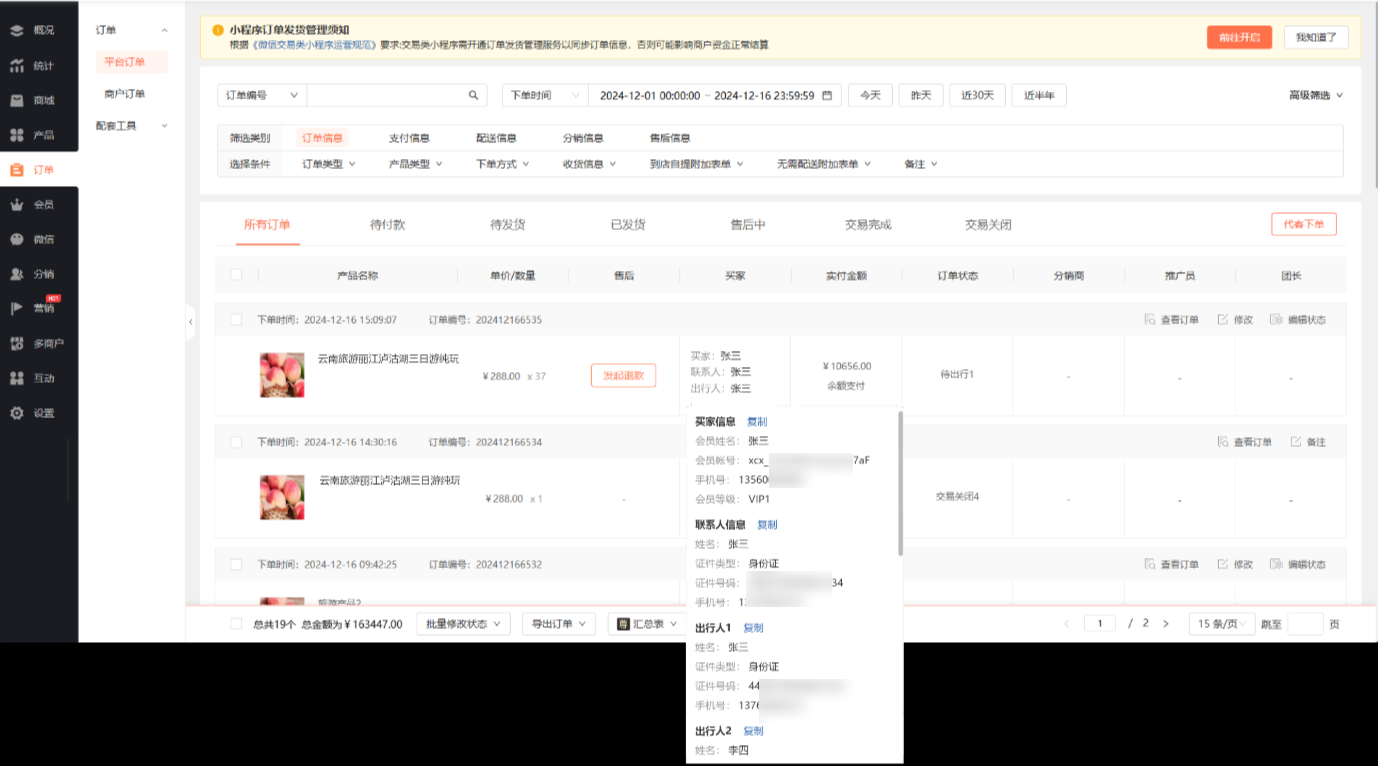This screenshot has width=1378, height=766.
Task: Open the 订单 orders sidebar icon
Action: pyautogui.click(x=17, y=170)
